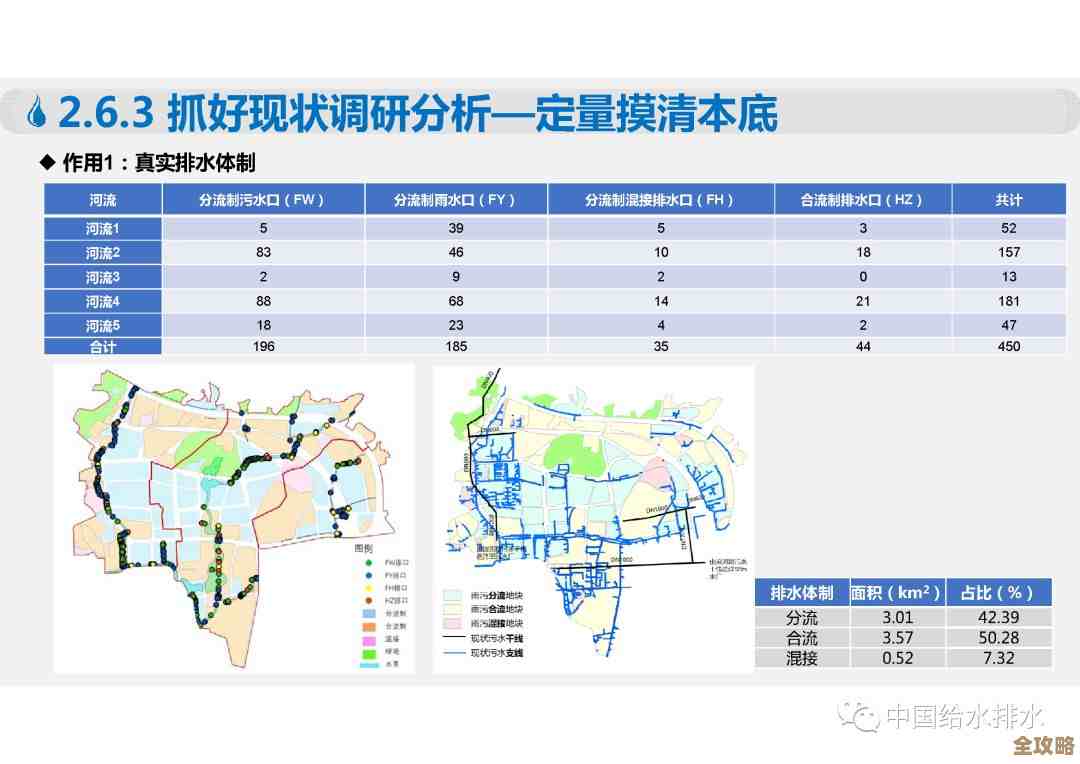Select the water drop icon beside the title

click(38, 112)
